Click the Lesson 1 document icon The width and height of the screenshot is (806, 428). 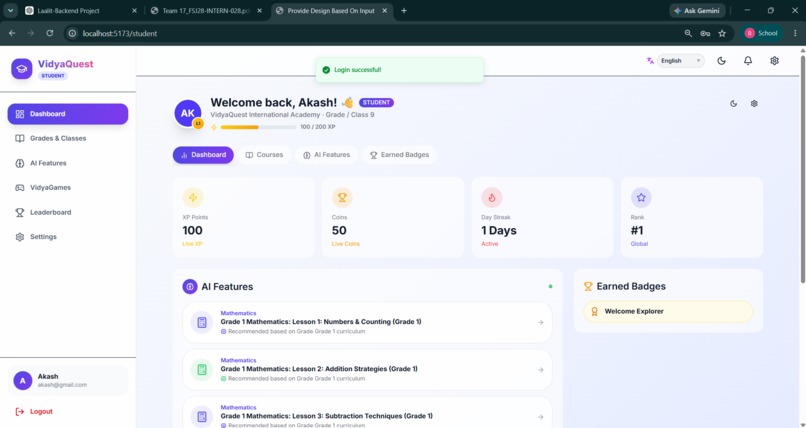click(202, 323)
